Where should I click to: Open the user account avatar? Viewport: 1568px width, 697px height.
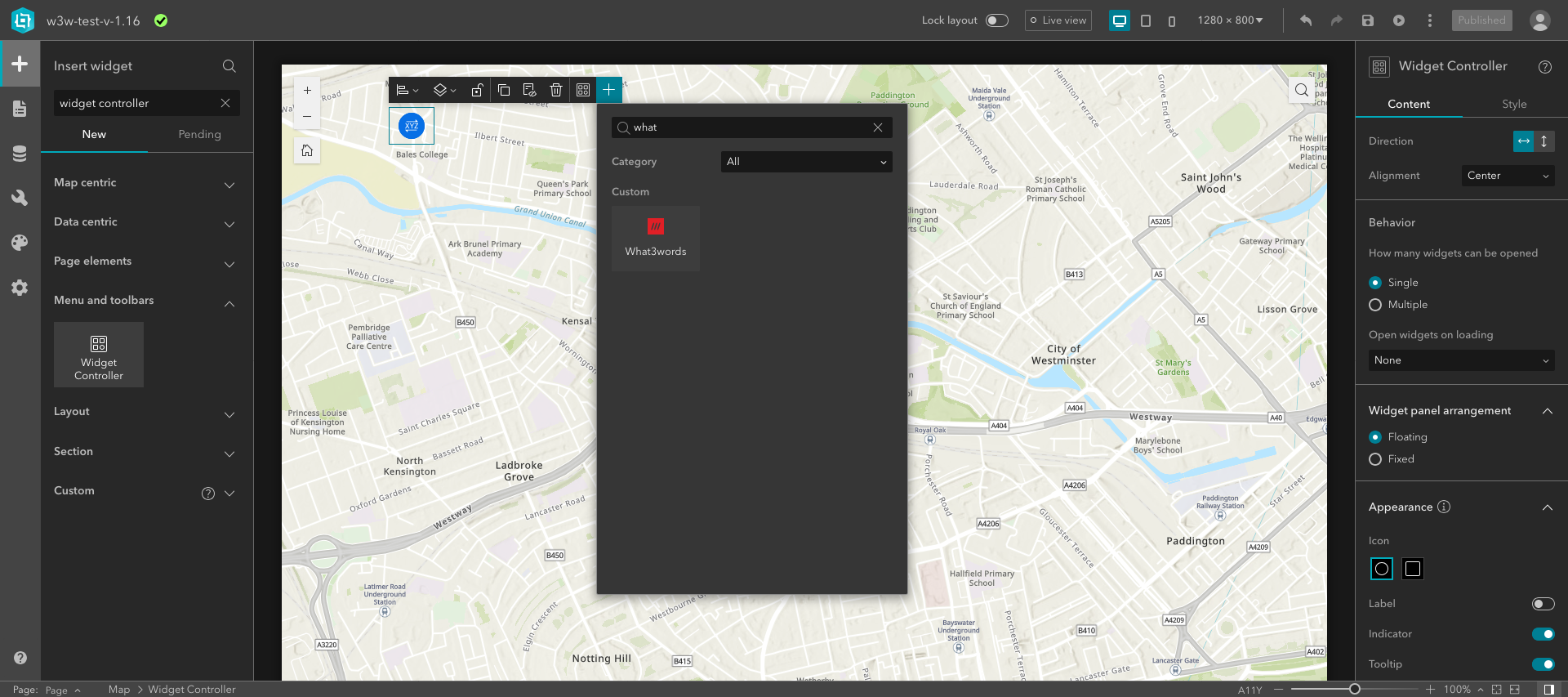click(x=1540, y=20)
